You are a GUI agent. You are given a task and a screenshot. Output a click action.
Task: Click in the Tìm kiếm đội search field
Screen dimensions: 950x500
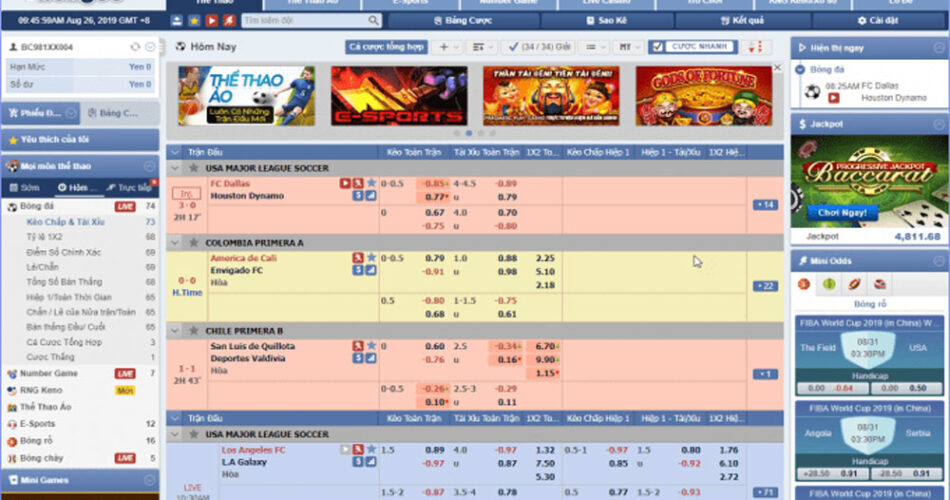point(300,20)
